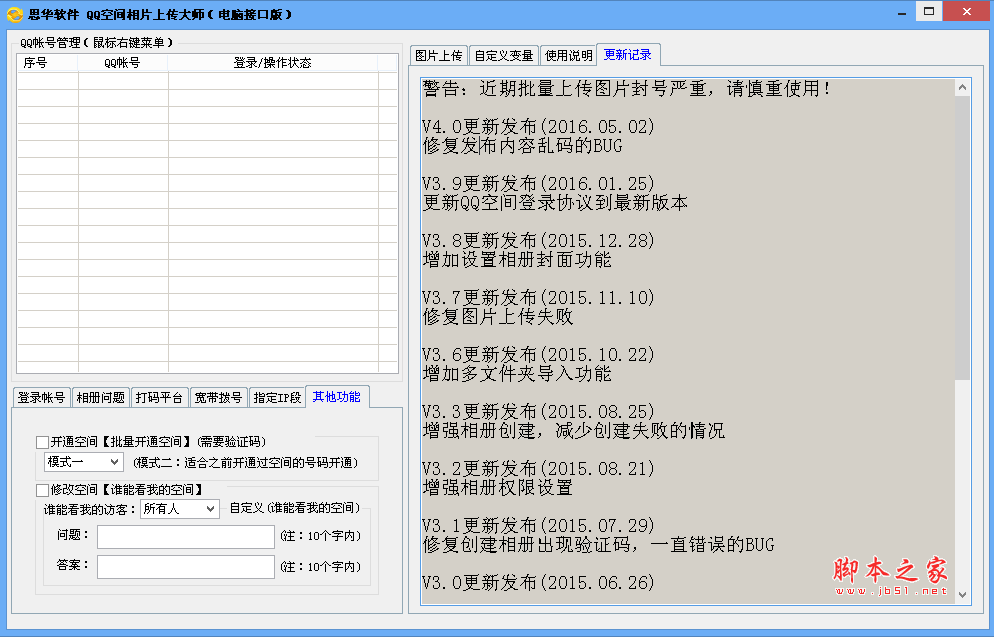
Task: Enable the 修改空间 checkbox
Action: (42, 490)
